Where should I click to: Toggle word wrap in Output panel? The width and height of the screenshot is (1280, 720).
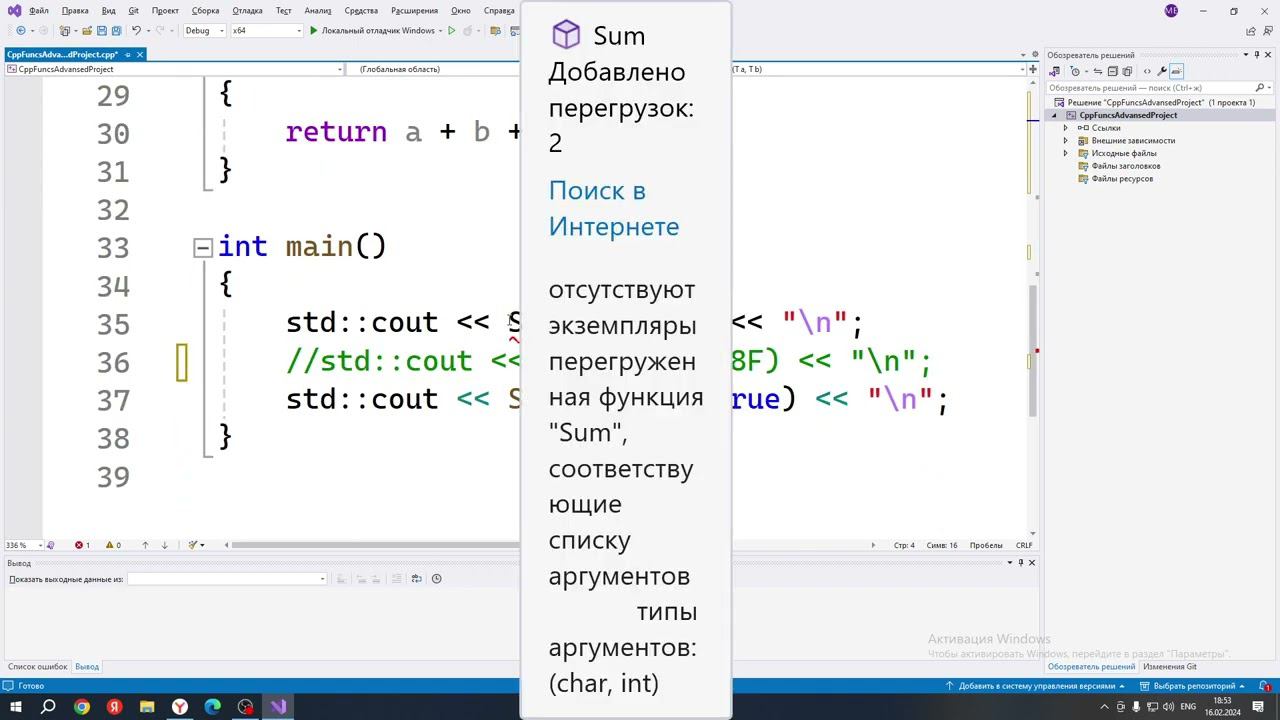[x=417, y=579]
